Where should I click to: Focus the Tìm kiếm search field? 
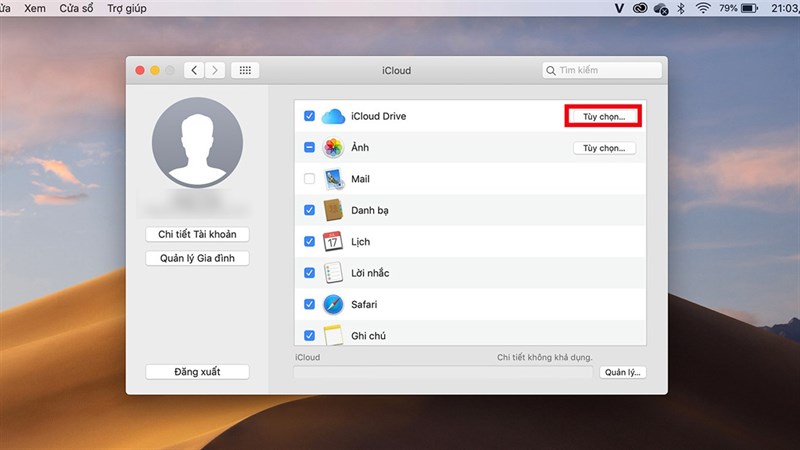[602, 70]
